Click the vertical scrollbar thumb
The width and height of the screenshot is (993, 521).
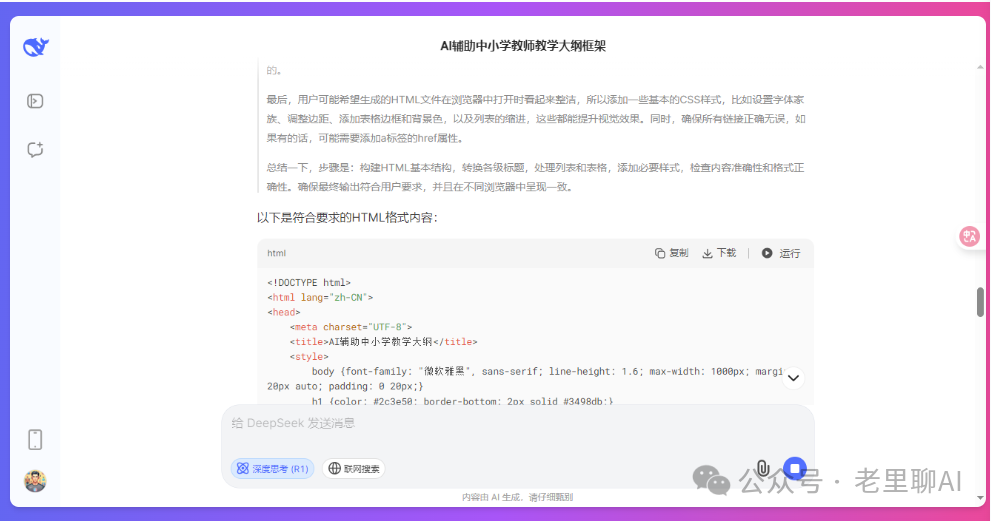point(980,301)
